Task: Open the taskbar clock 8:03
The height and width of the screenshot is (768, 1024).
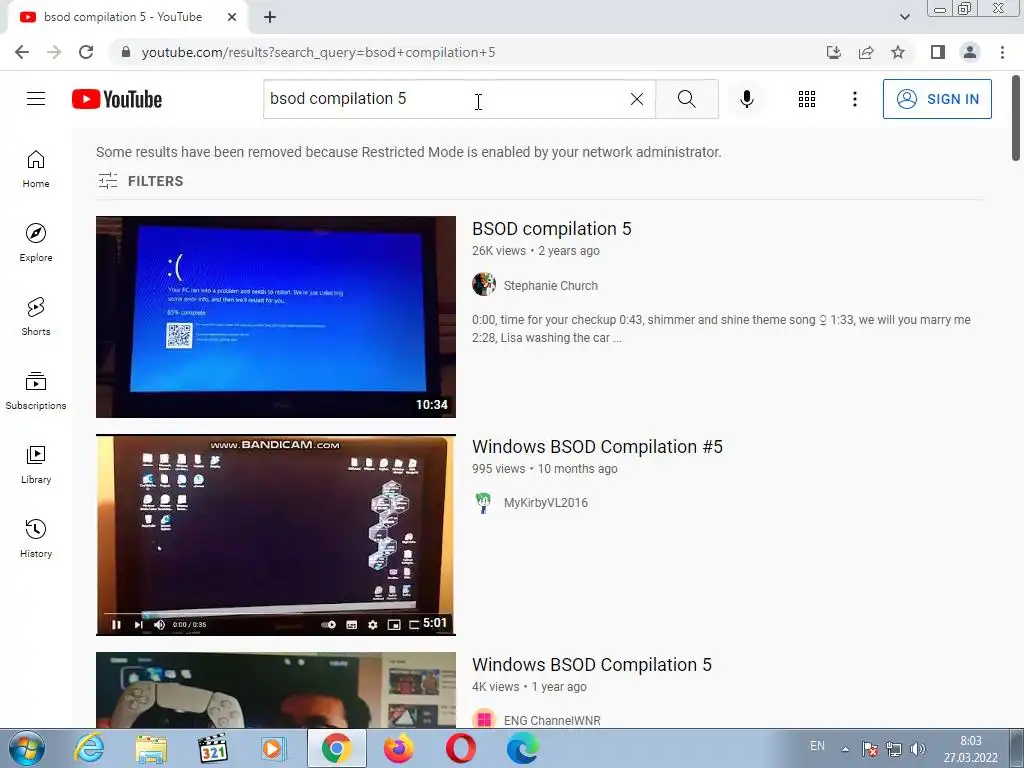Action: (970, 749)
